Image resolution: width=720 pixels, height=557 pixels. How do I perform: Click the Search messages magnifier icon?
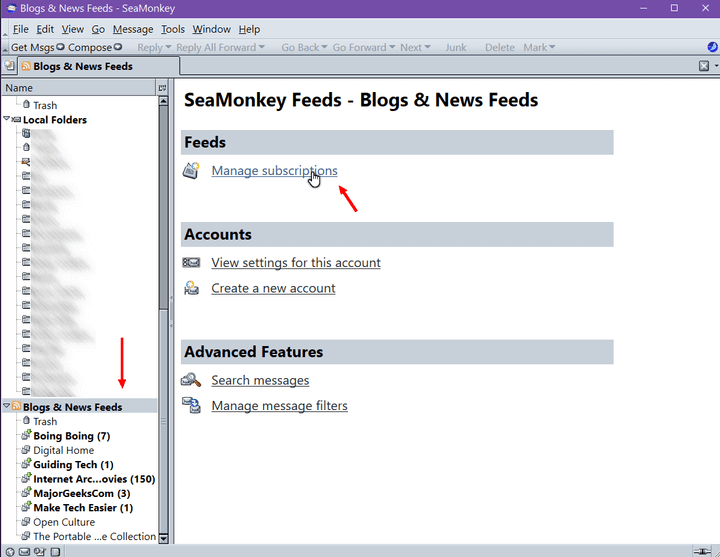tap(191, 380)
